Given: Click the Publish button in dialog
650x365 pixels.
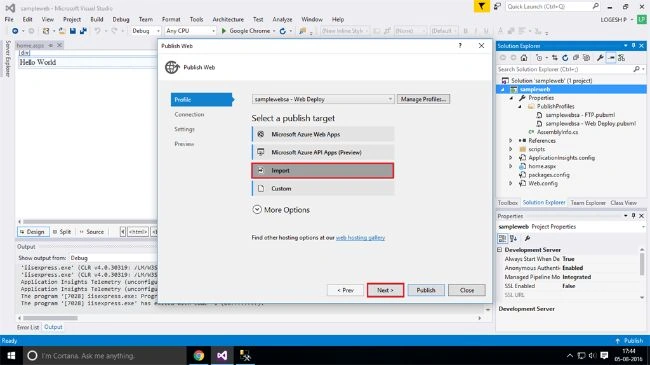Looking at the screenshot, I should pos(426,290).
